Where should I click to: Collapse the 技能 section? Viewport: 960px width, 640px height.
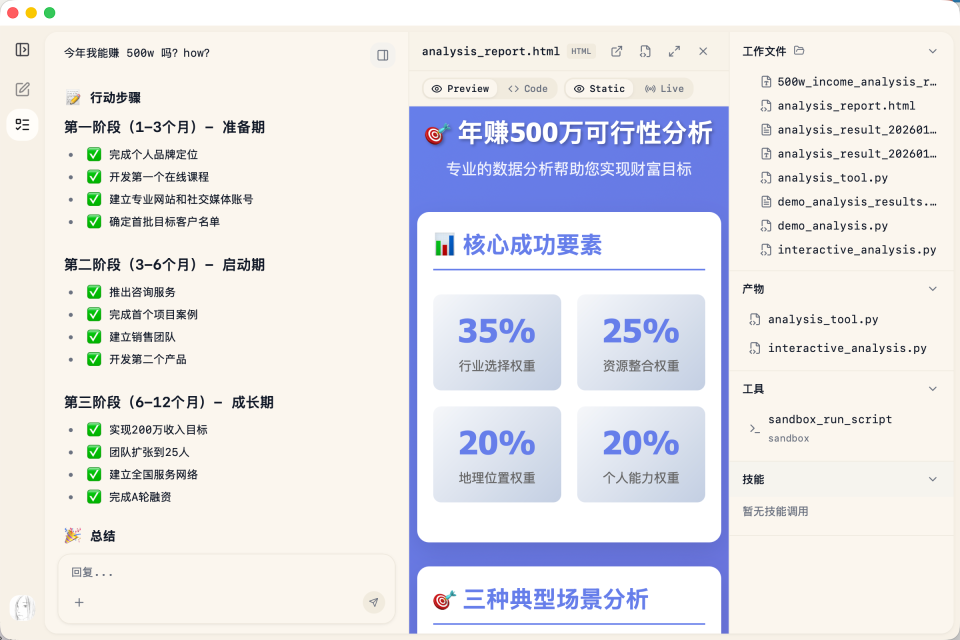932,480
